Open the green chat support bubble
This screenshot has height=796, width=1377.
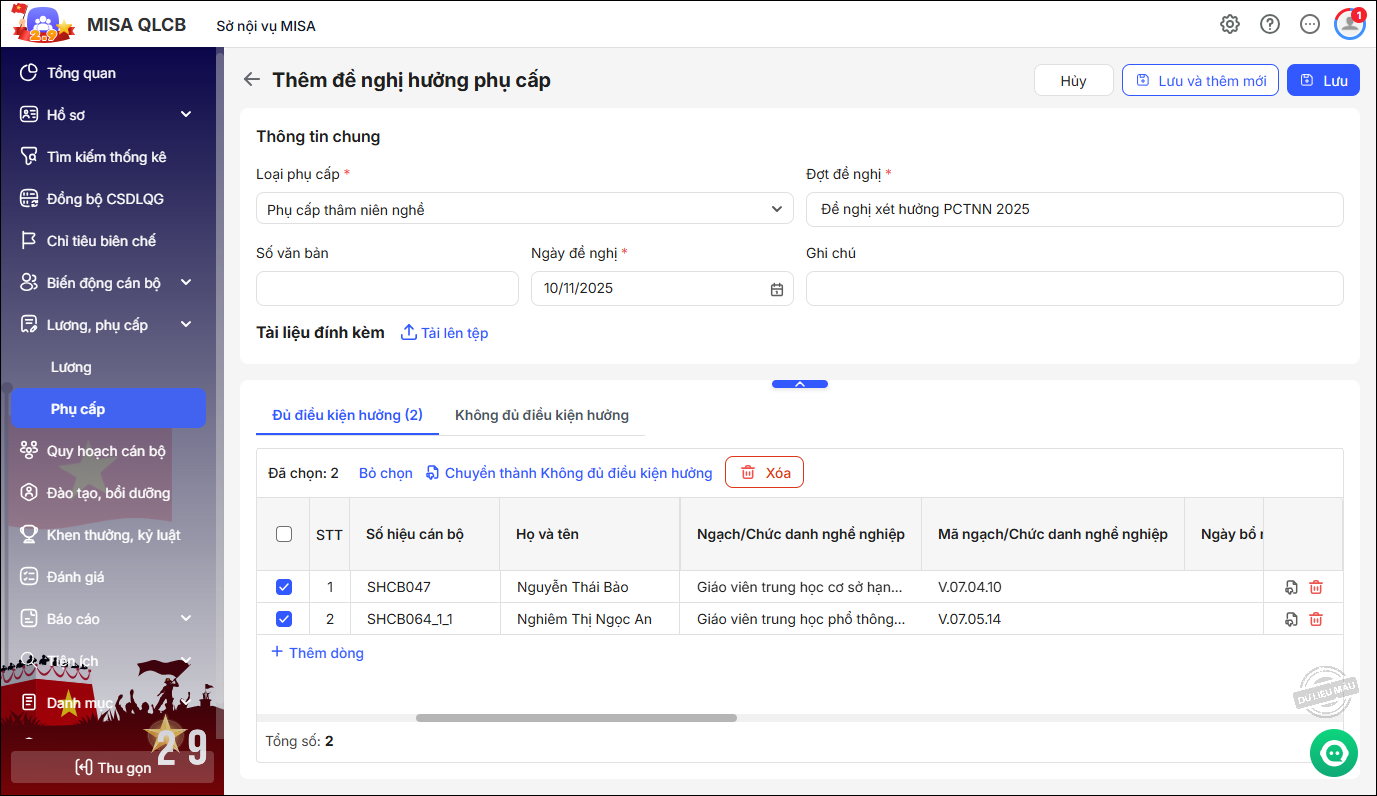1334,753
